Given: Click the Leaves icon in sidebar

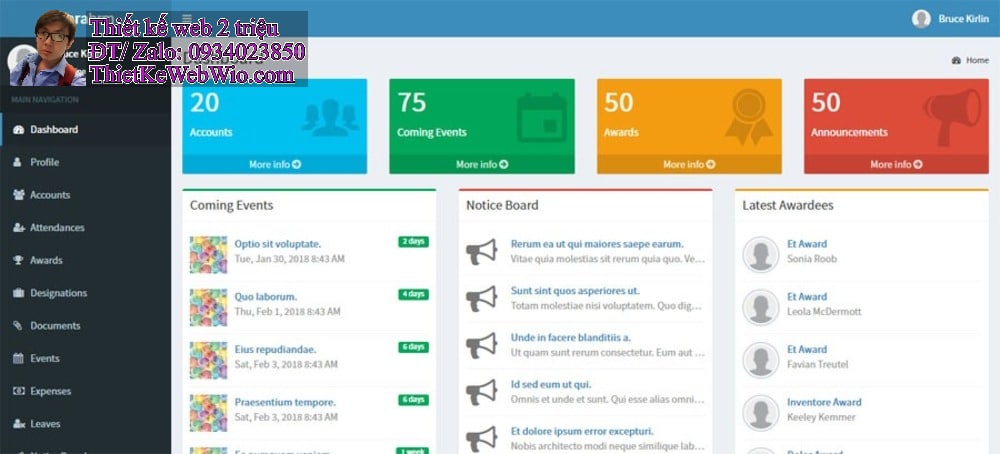Looking at the screenshot, I should 18,424.
